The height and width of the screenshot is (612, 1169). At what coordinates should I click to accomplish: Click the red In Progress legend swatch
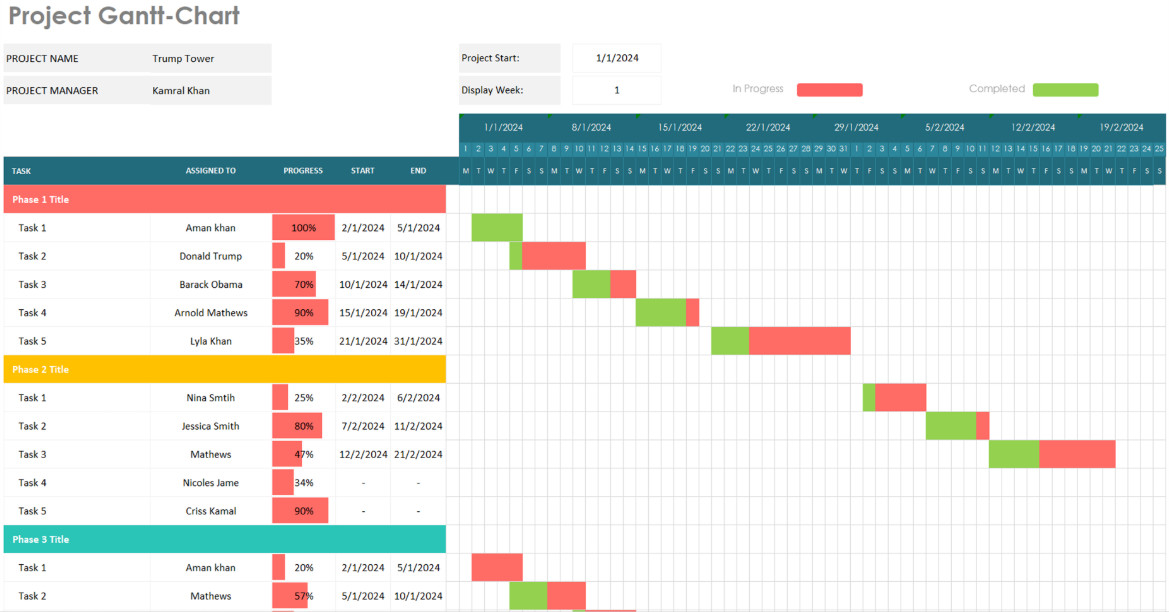(830, 89)
